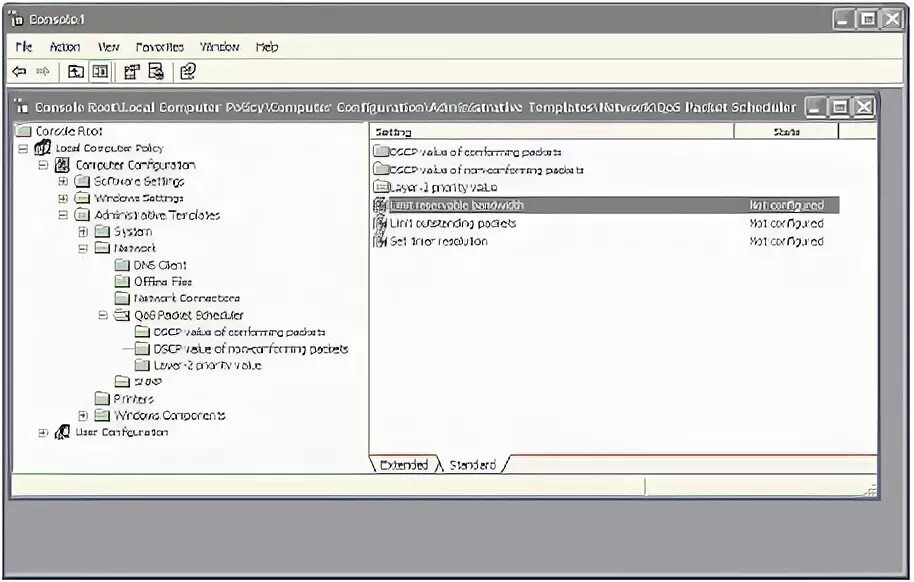Click the Limit outstanding packets policy icon
Image resolution: width=914 pixels, height=582 pixels.
point(380,223)
